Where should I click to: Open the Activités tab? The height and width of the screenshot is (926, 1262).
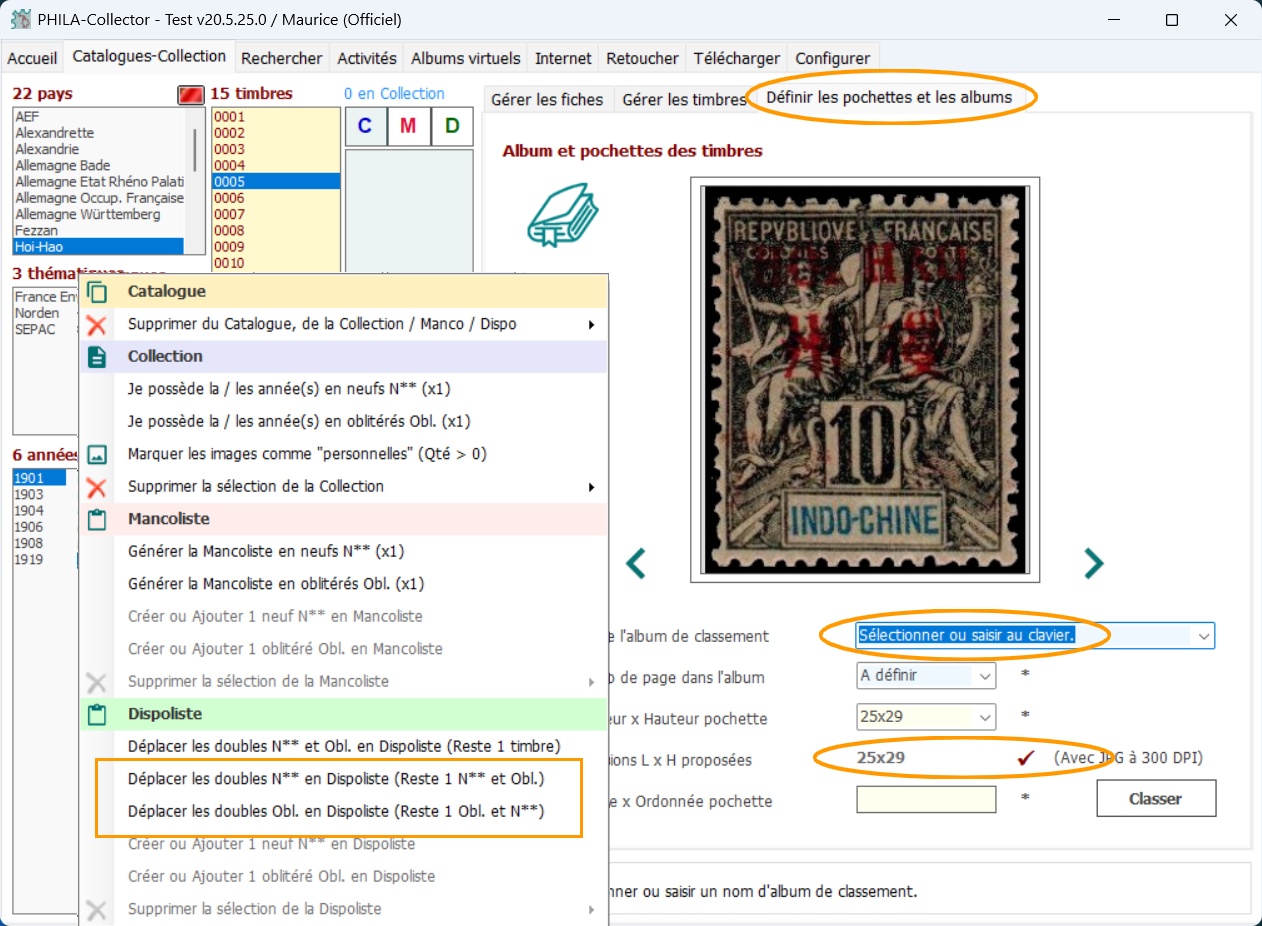coord(367,58)
